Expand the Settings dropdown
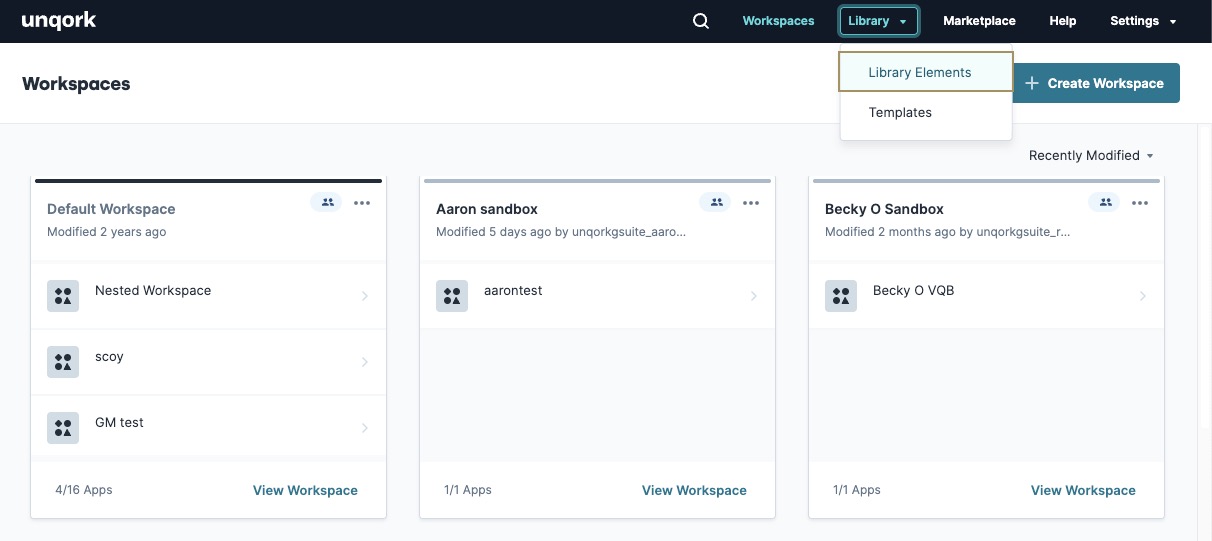 coord(1143,21)
